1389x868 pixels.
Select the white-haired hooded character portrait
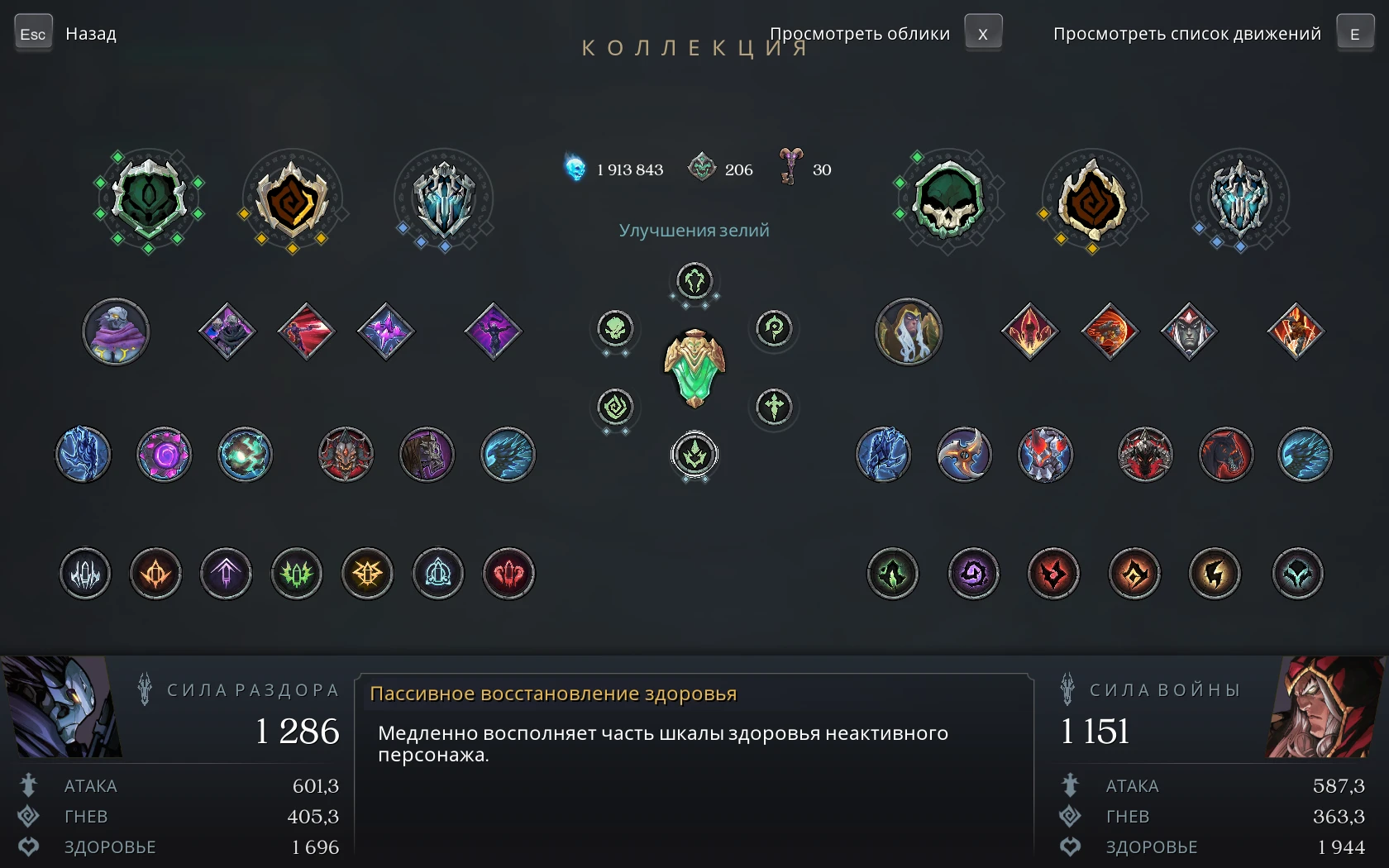coord(909,331)
